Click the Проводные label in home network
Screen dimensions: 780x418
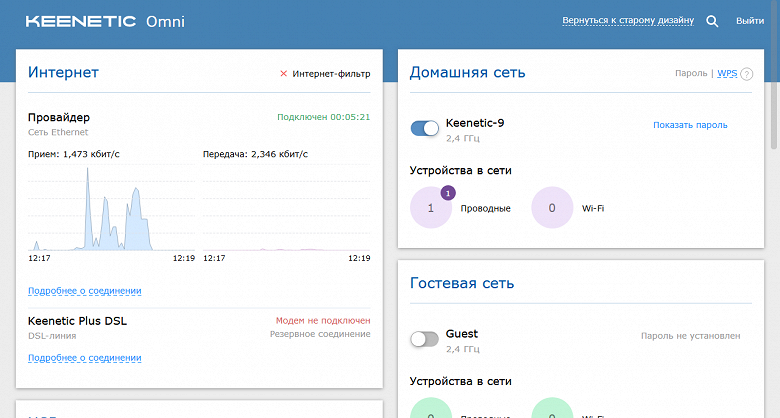point(486,209)
